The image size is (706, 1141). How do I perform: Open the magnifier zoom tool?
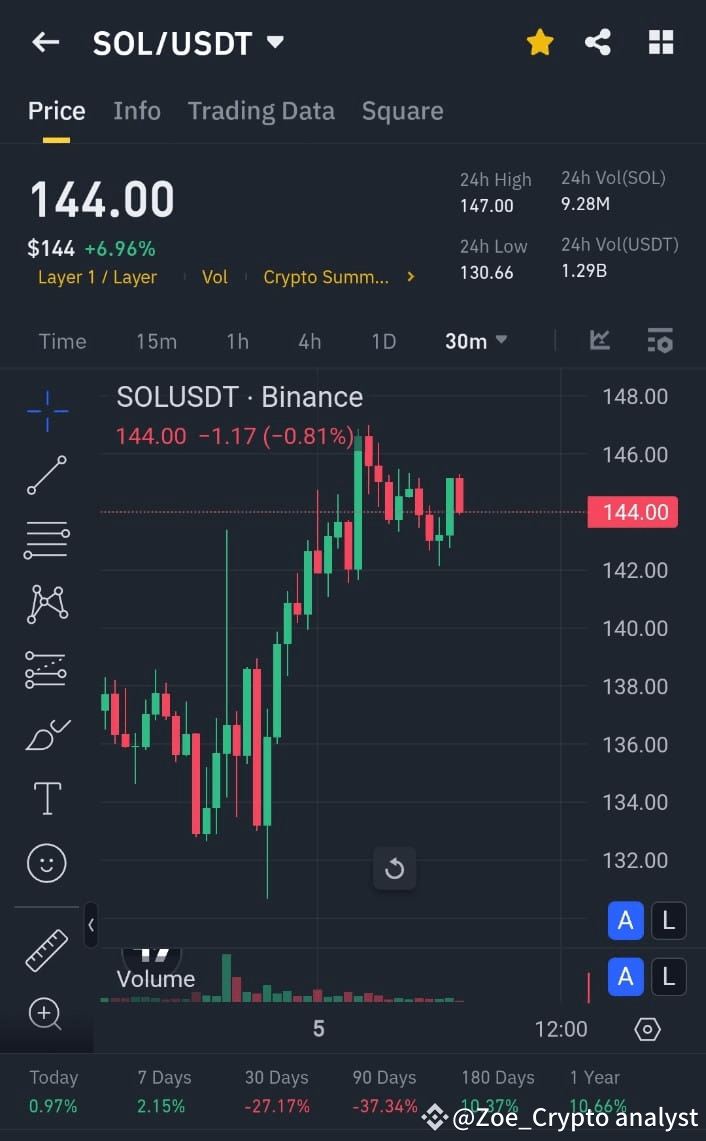(46, 1015)
